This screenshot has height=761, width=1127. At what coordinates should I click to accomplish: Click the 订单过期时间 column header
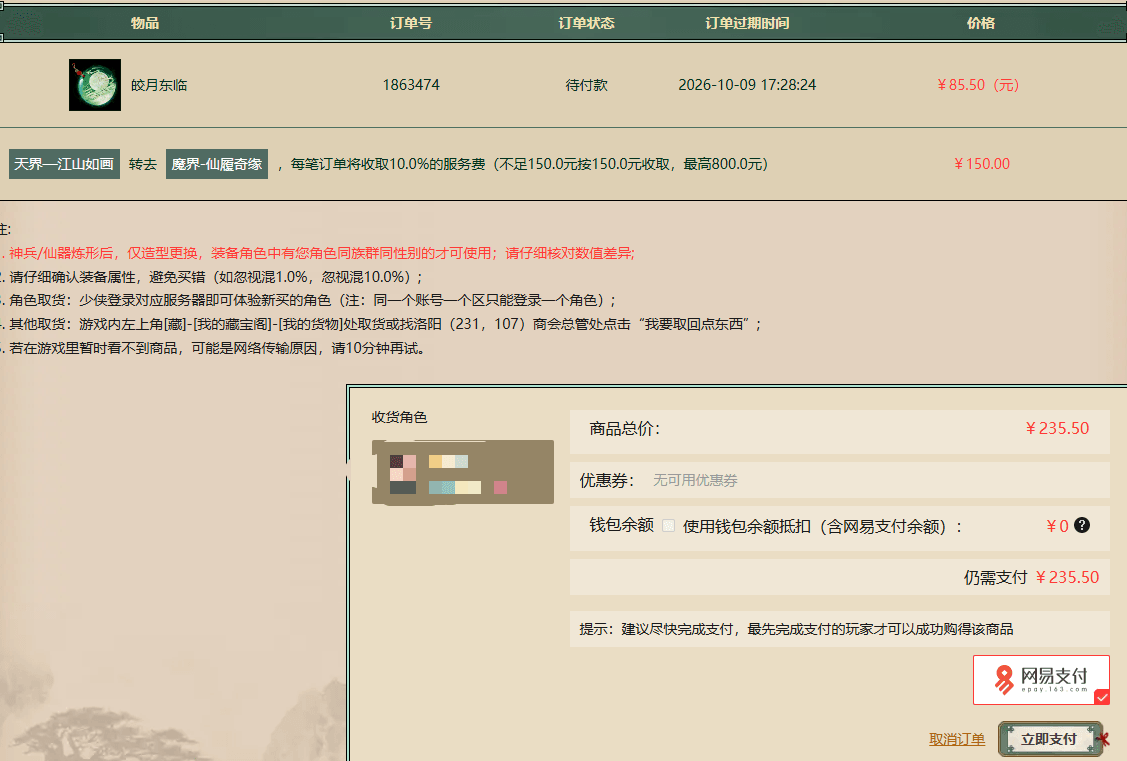pyautogui.click(x=747, y=23)
